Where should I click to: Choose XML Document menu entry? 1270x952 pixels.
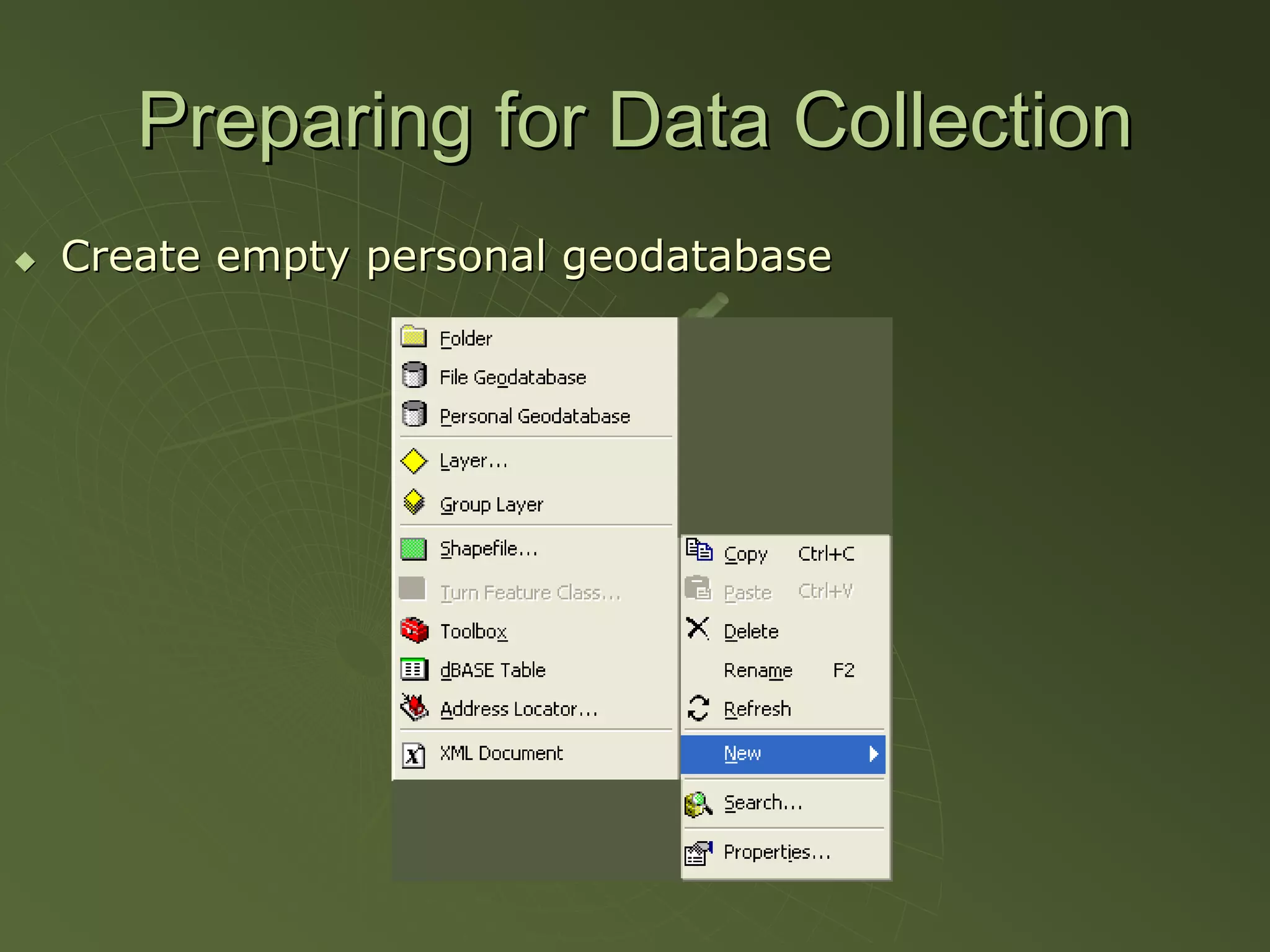coord(535,754)
